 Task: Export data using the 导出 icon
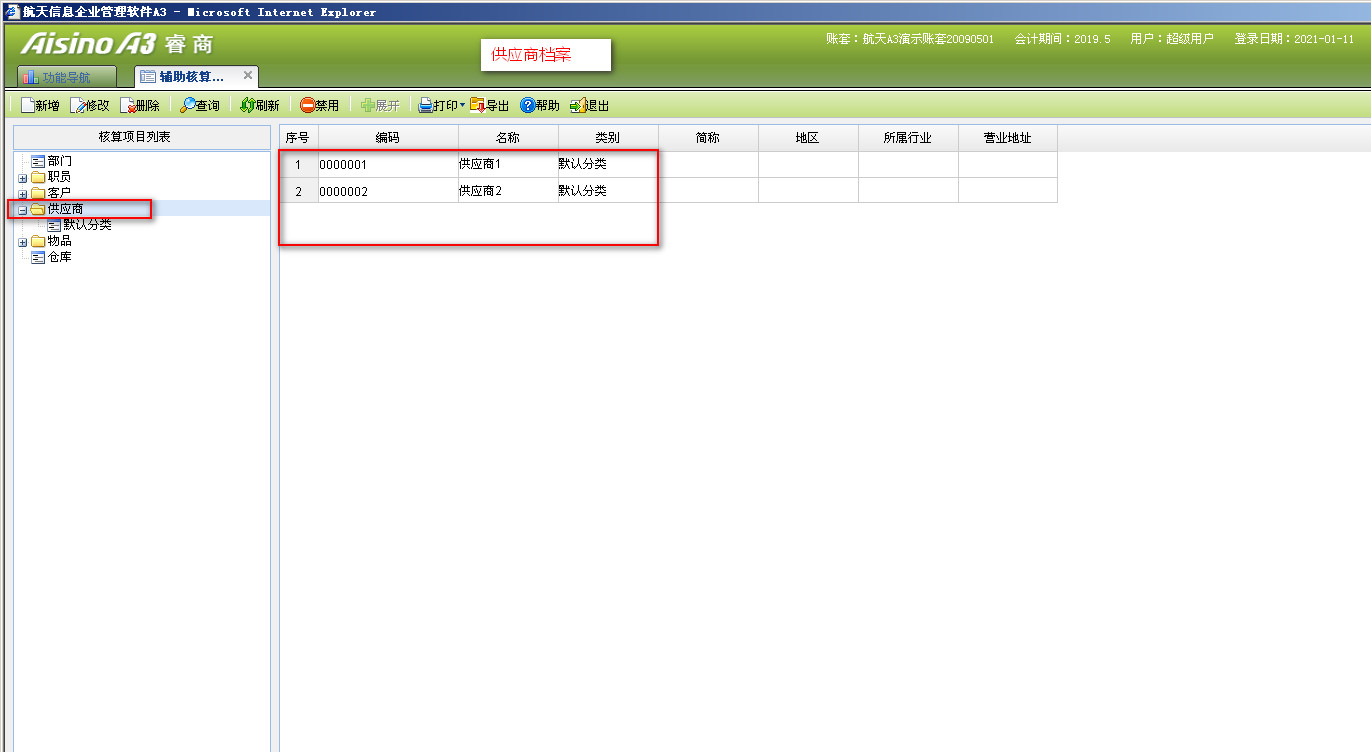478,105
